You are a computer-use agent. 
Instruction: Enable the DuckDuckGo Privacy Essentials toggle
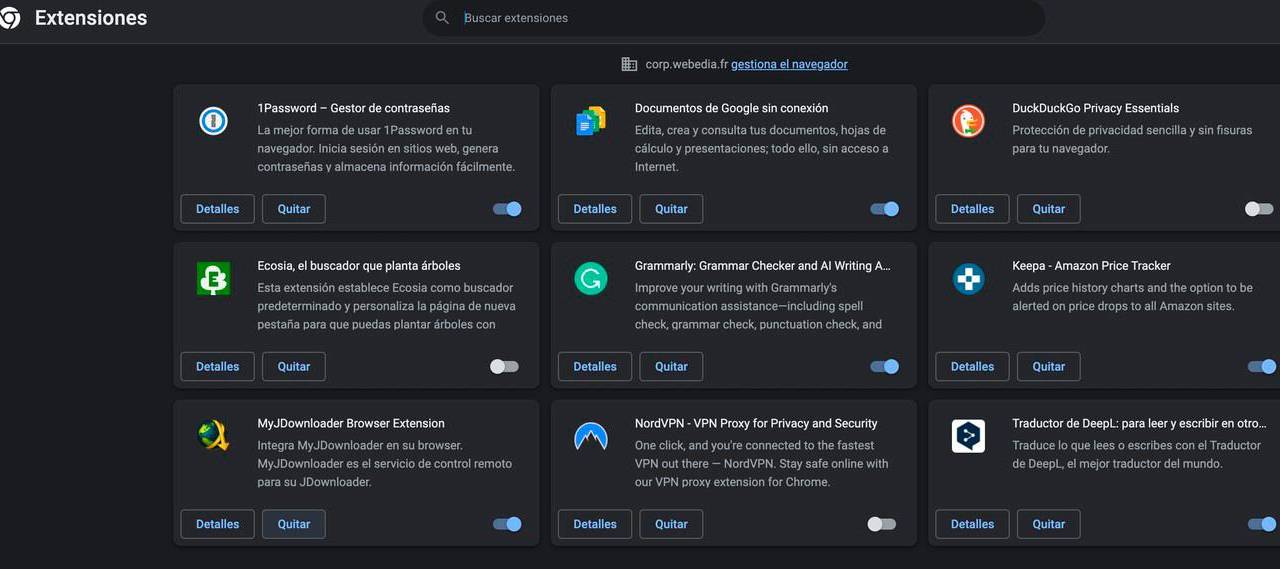(1259, 209)
